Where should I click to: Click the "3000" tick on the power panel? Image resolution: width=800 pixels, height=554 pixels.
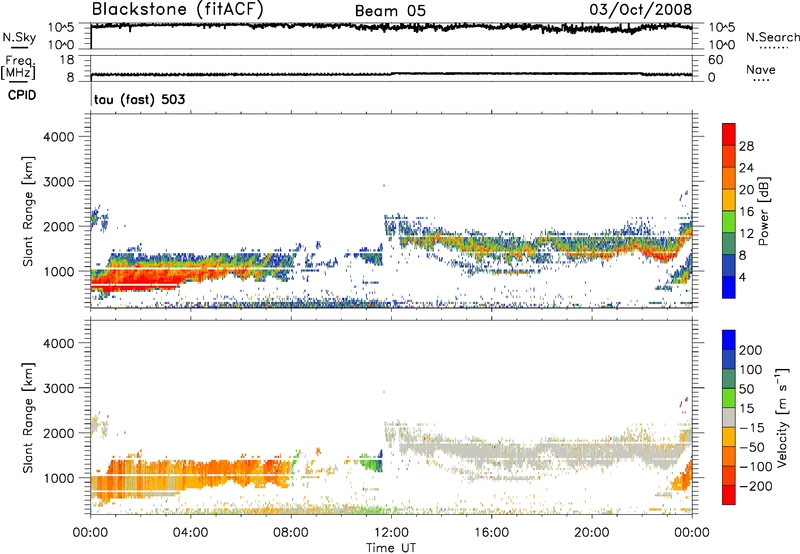coord(59,182)
